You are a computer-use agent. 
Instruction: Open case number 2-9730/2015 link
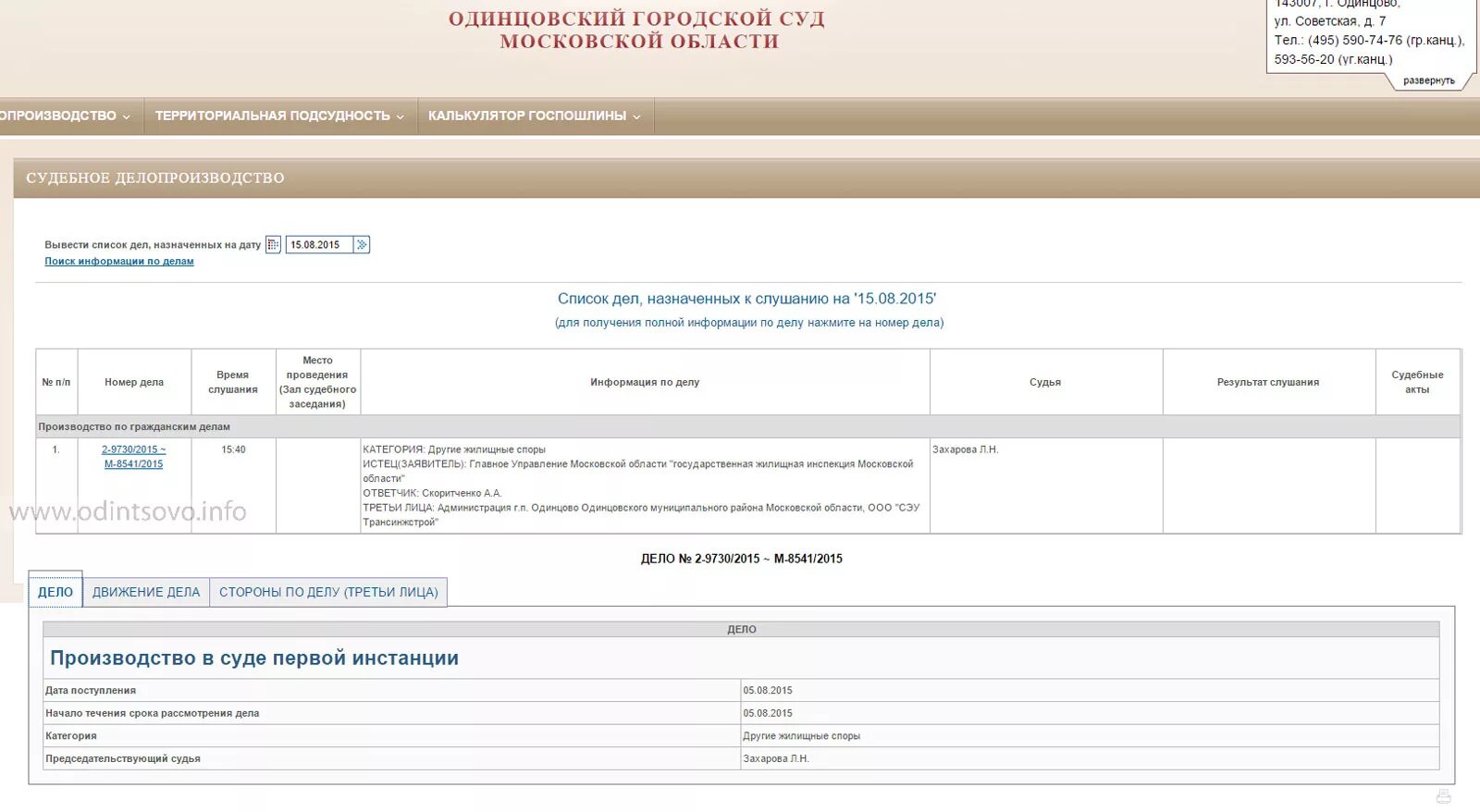(133, 457)
